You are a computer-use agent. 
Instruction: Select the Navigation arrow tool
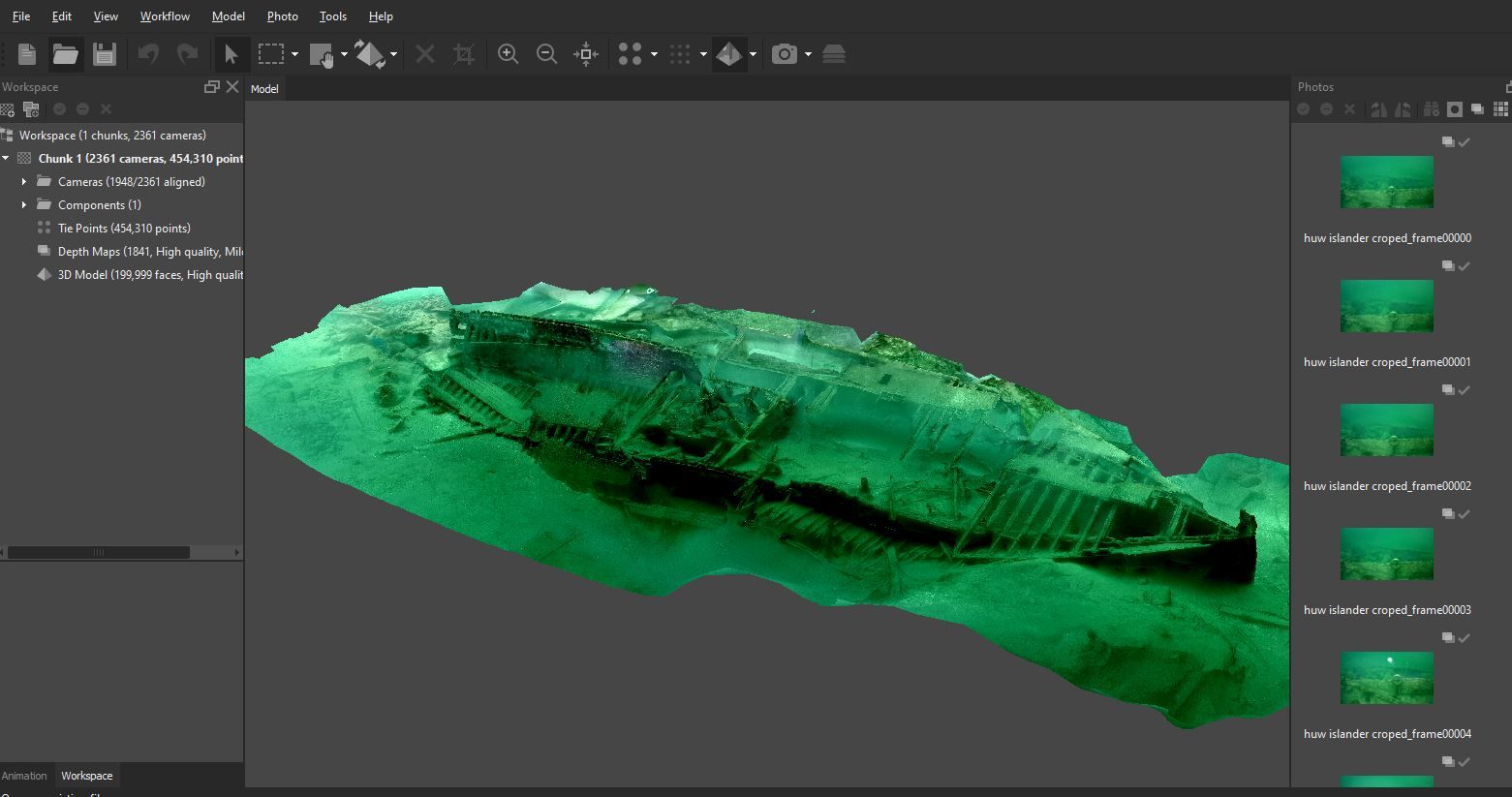pyautogui.click(x=231, y=54)
